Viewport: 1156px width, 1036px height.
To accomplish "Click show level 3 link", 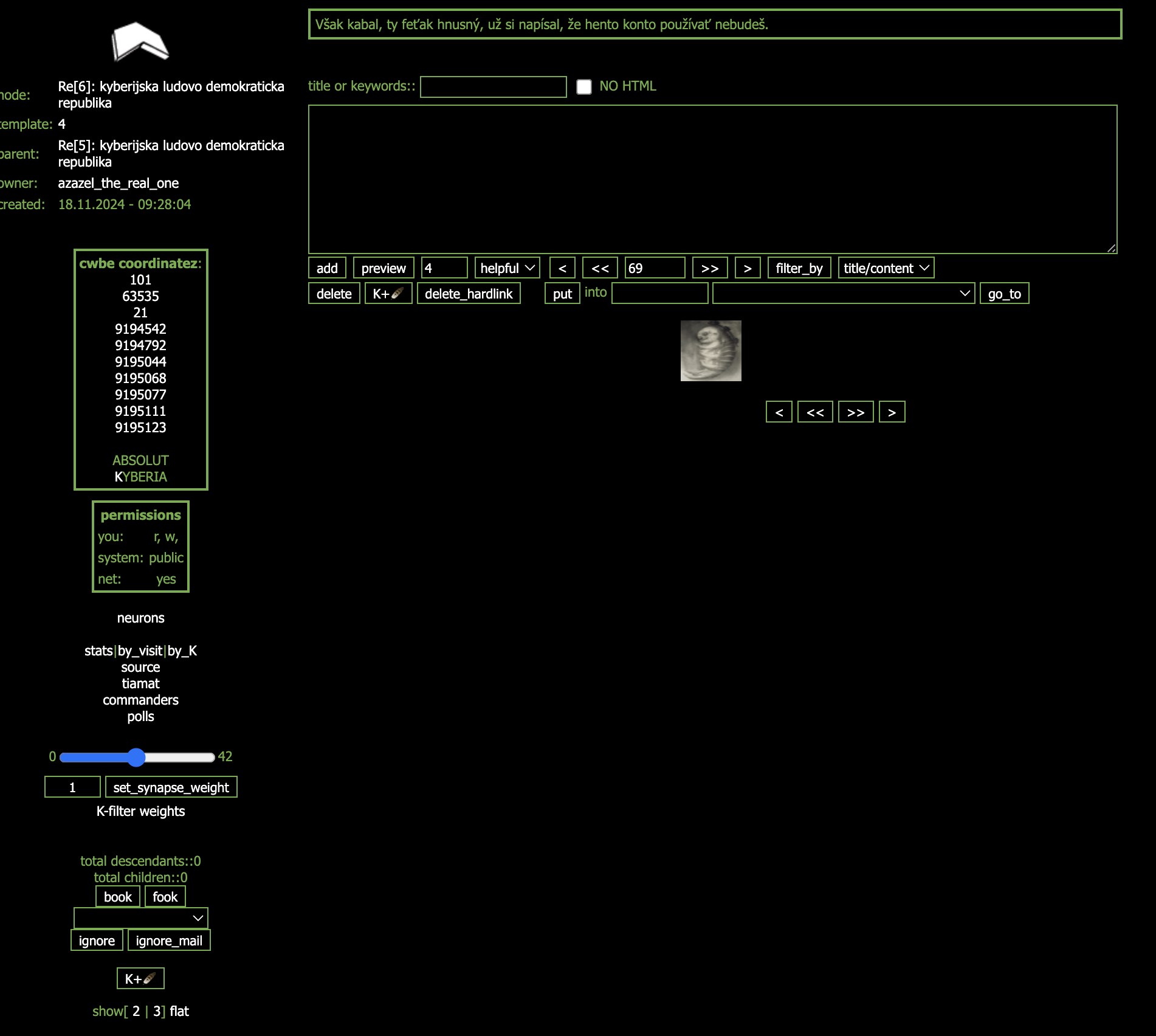I will point(157,1011).
